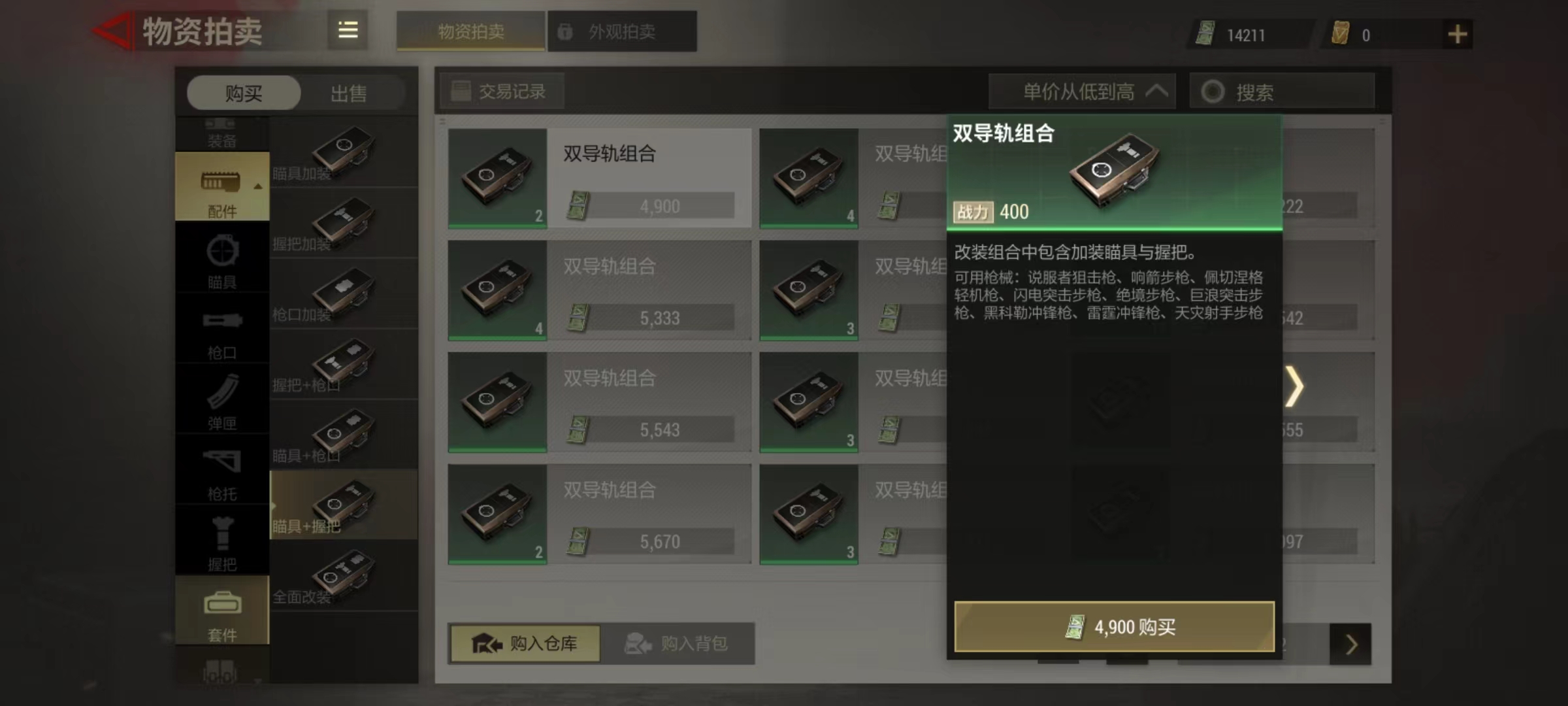Toggle purchase destination to 购入背包
The image size is (1568, 706).
pyautogui.click(x=677, y=643)
